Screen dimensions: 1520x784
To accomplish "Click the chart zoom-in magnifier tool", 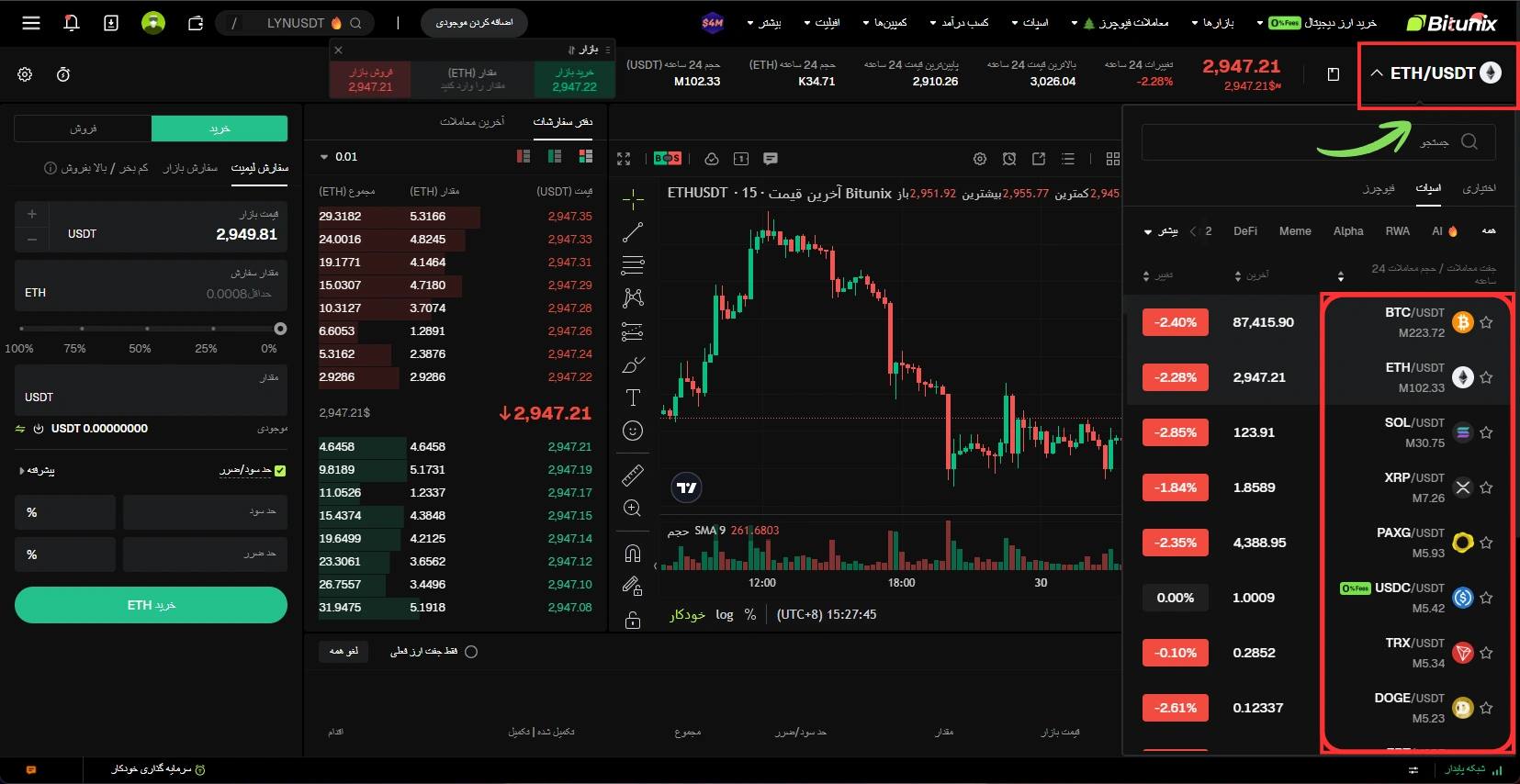I will [x=633, y=509].
